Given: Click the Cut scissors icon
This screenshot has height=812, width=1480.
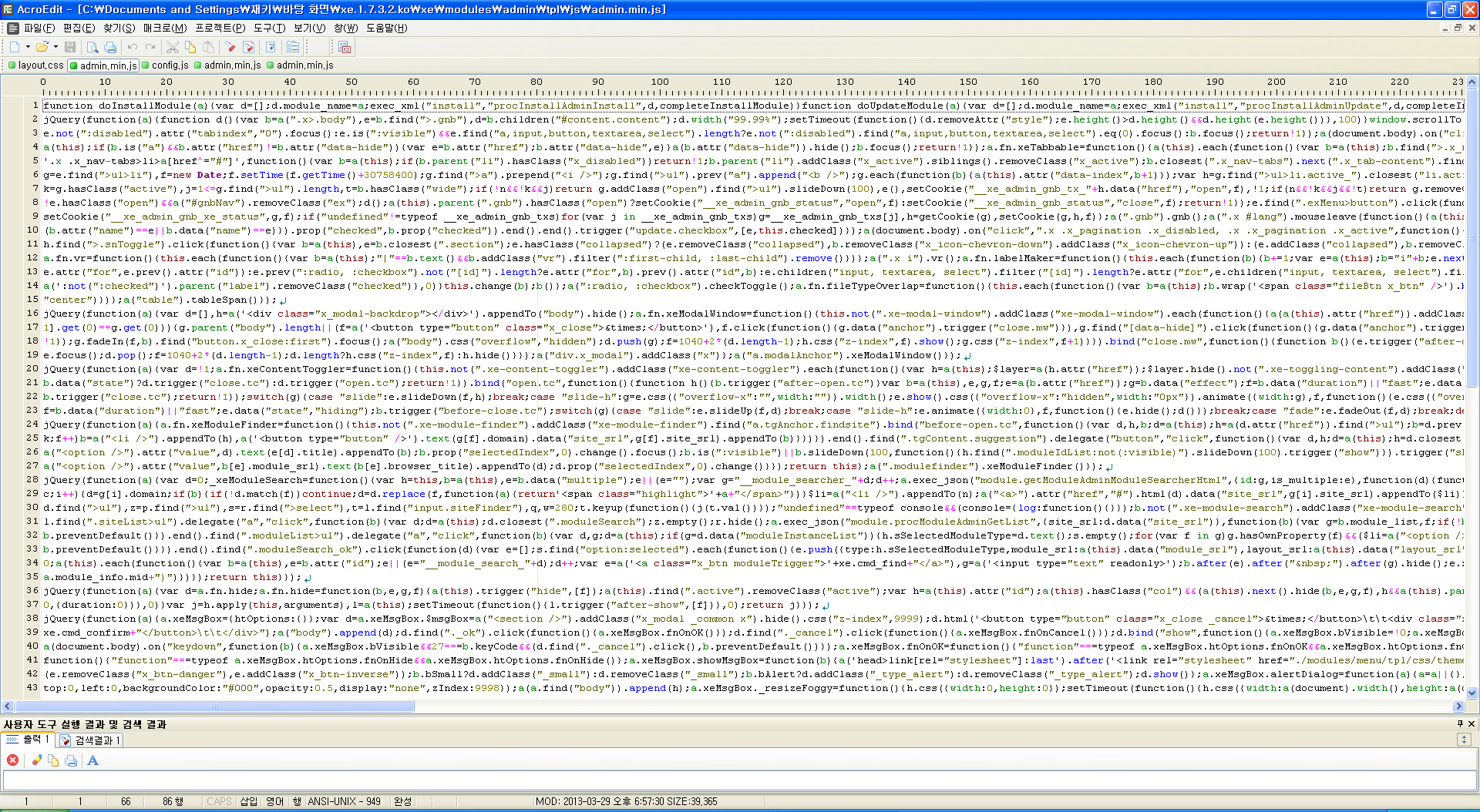Looking at the screenshot, I should 173,48.
